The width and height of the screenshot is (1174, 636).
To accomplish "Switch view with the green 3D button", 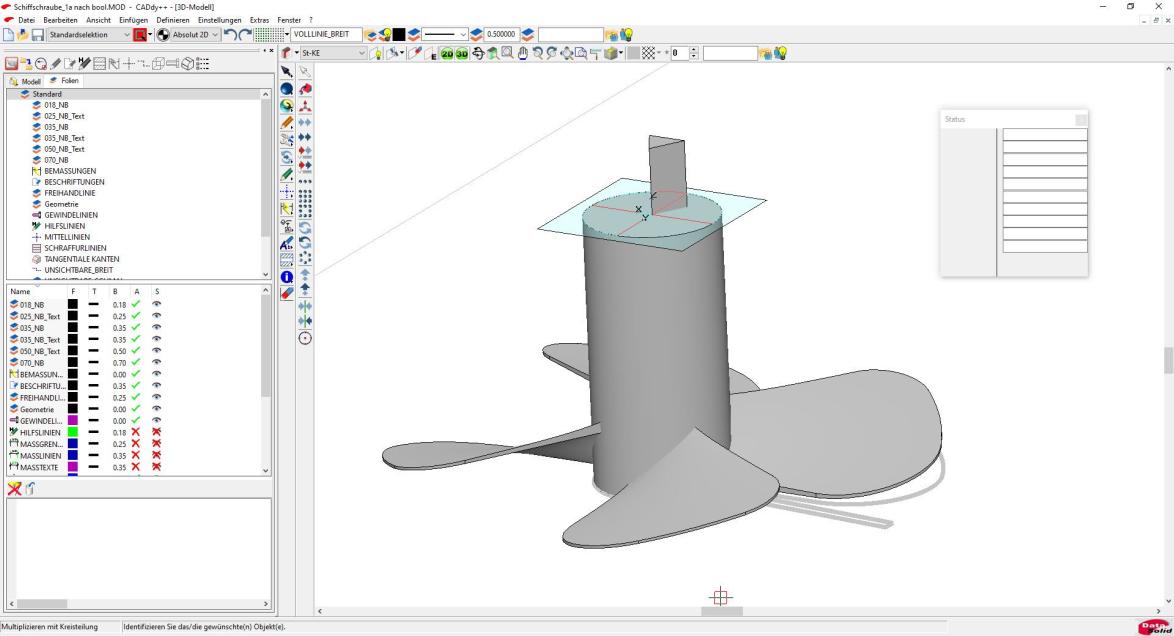I will [x=462, y=53].
